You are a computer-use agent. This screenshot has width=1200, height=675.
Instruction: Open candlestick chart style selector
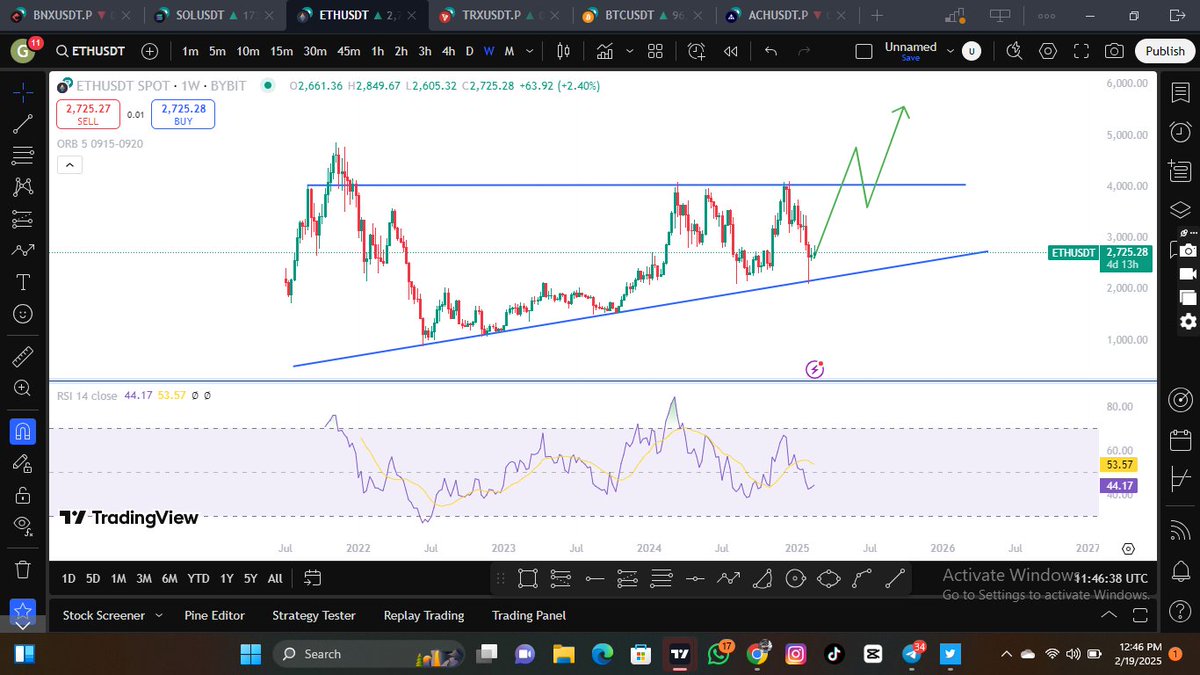[x=563, y=52]
